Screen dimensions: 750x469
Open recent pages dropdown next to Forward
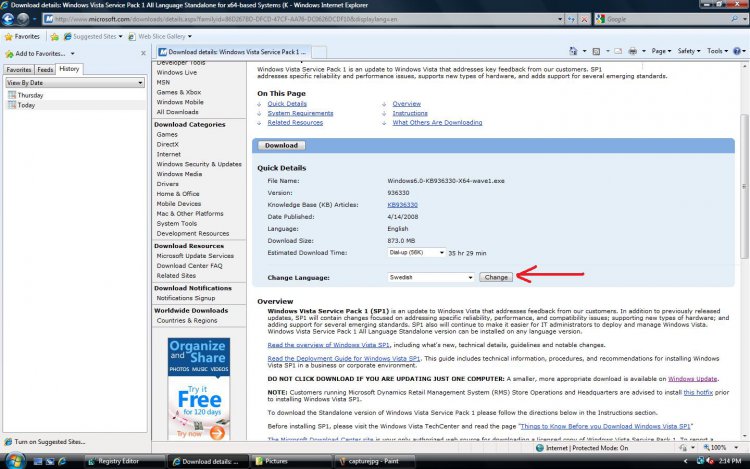[x=34, y=19]
